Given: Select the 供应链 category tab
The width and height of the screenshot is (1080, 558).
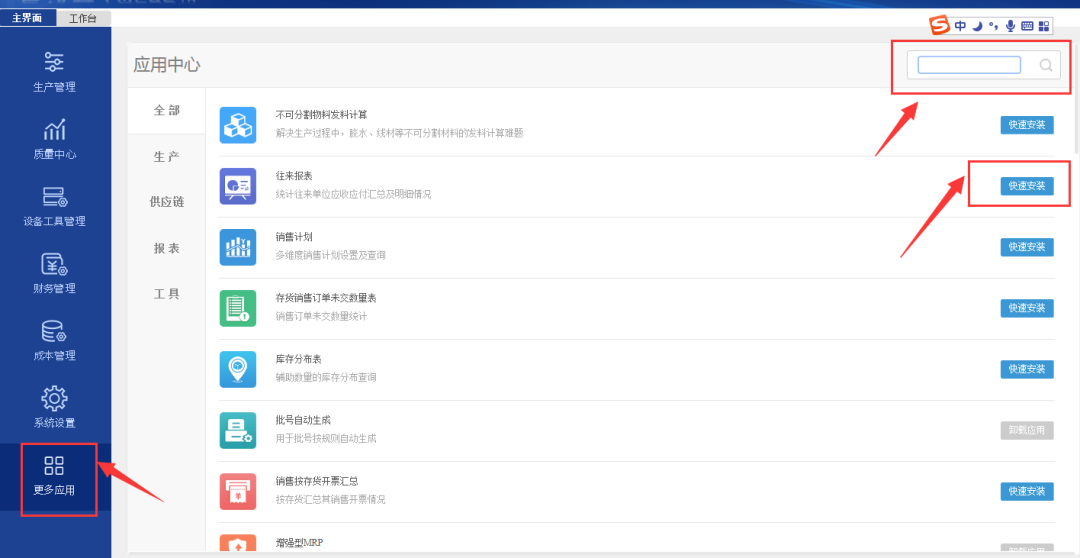Looking at the screenshot, I should coord(166,202).
